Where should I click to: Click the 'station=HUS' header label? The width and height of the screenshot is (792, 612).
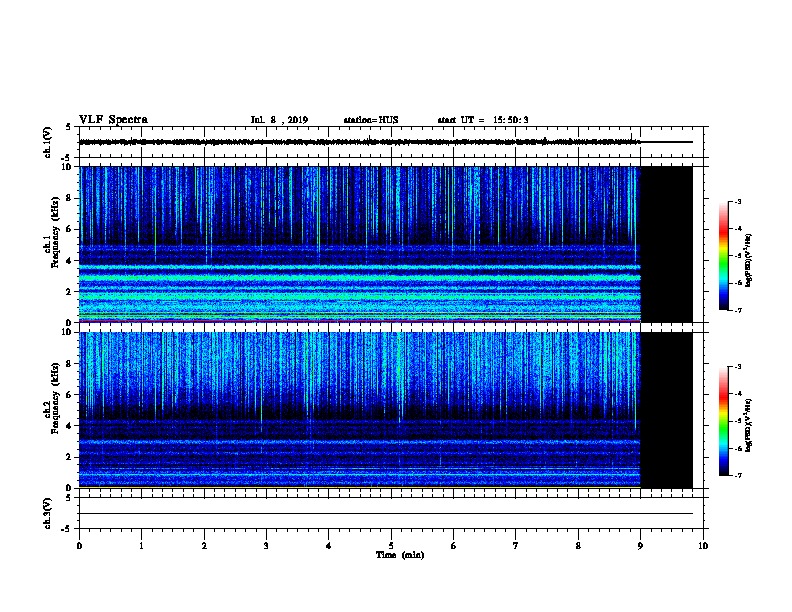[371, 120]
